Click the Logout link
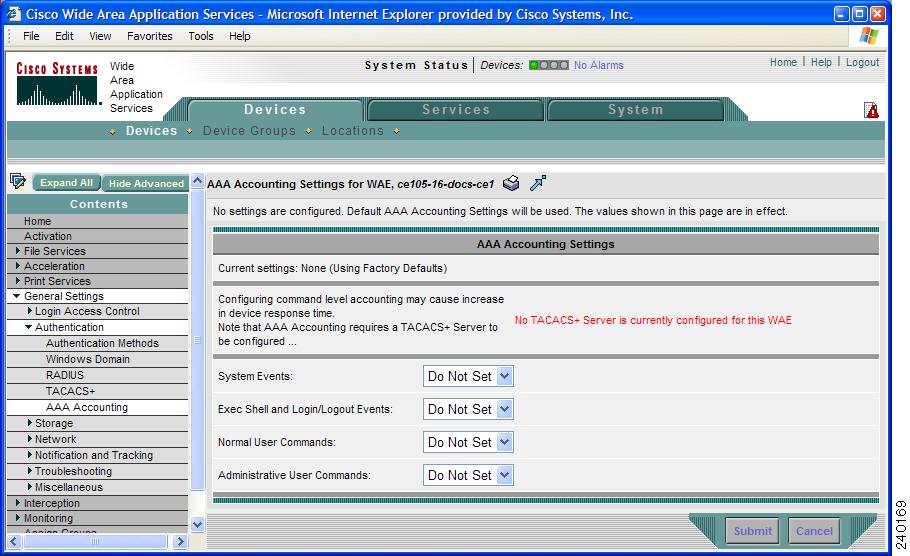 point(862,62)
